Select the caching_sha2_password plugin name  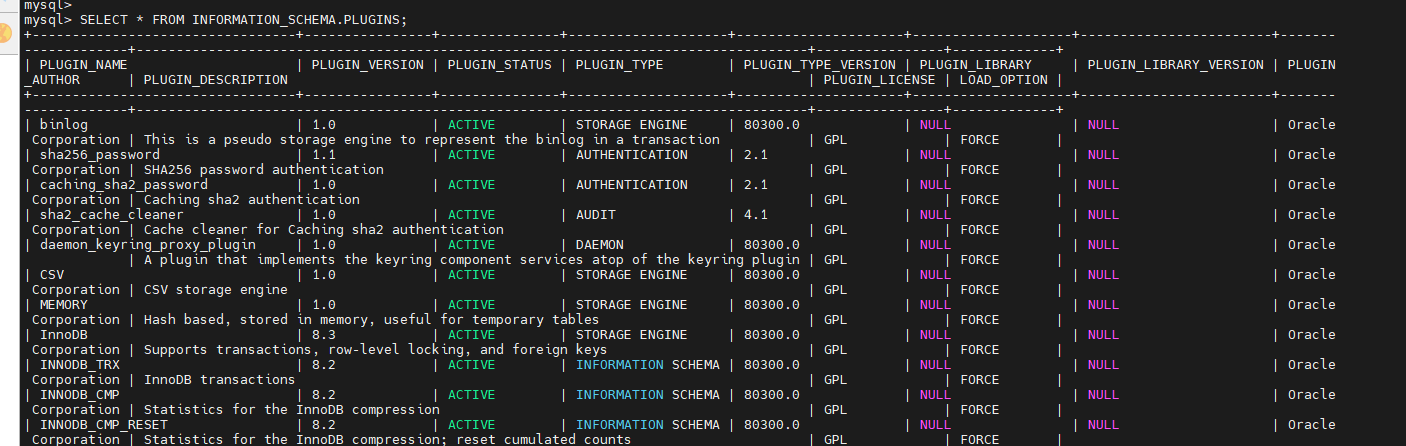click(124, 185)
